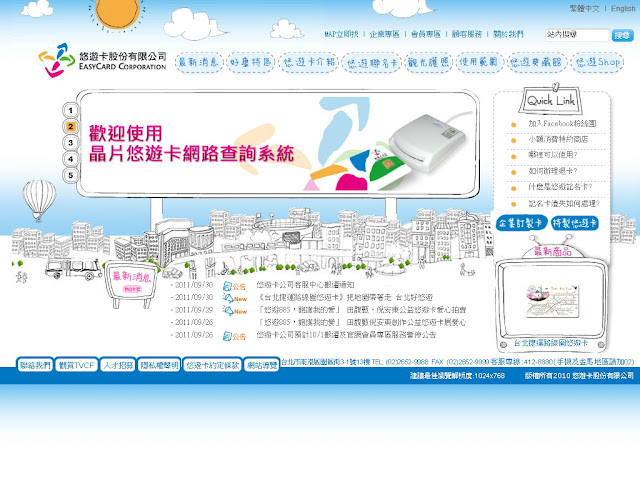The image size is (640, 480).
Task: Click the EasyCard Corporation logo
Action: click(102, 60)
